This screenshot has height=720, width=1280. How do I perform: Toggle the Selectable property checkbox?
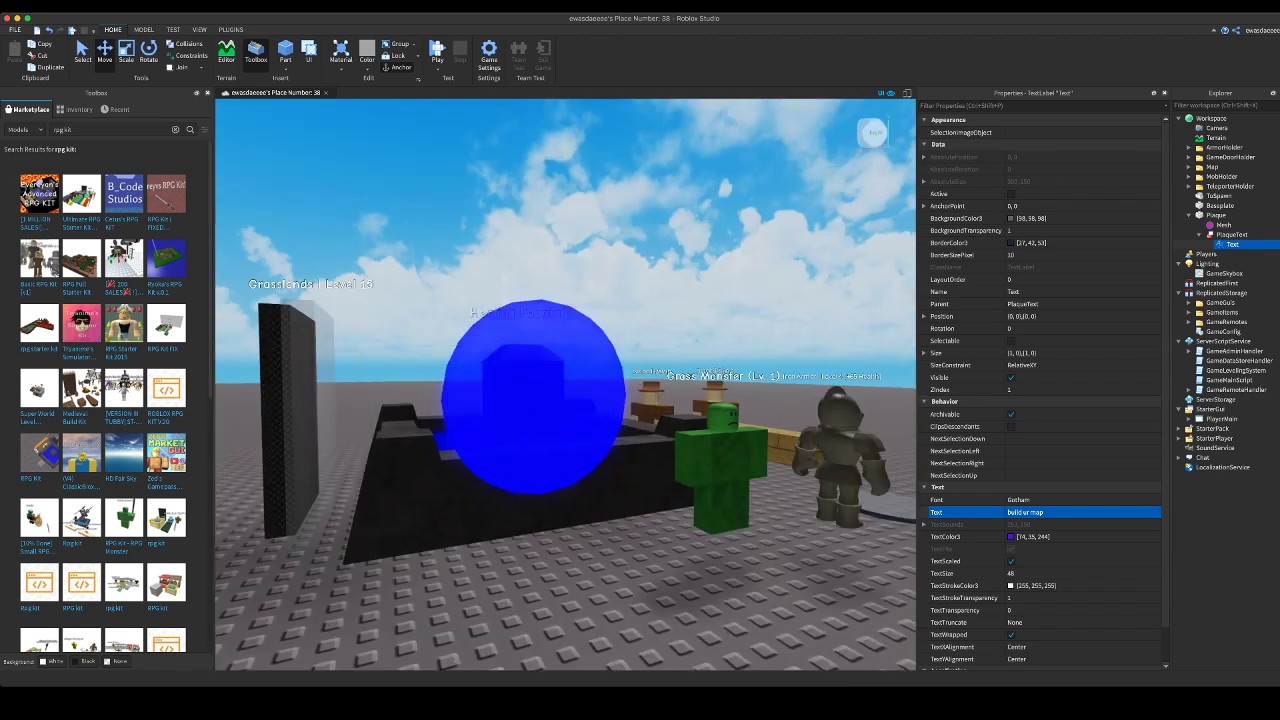coord(1011,341)
